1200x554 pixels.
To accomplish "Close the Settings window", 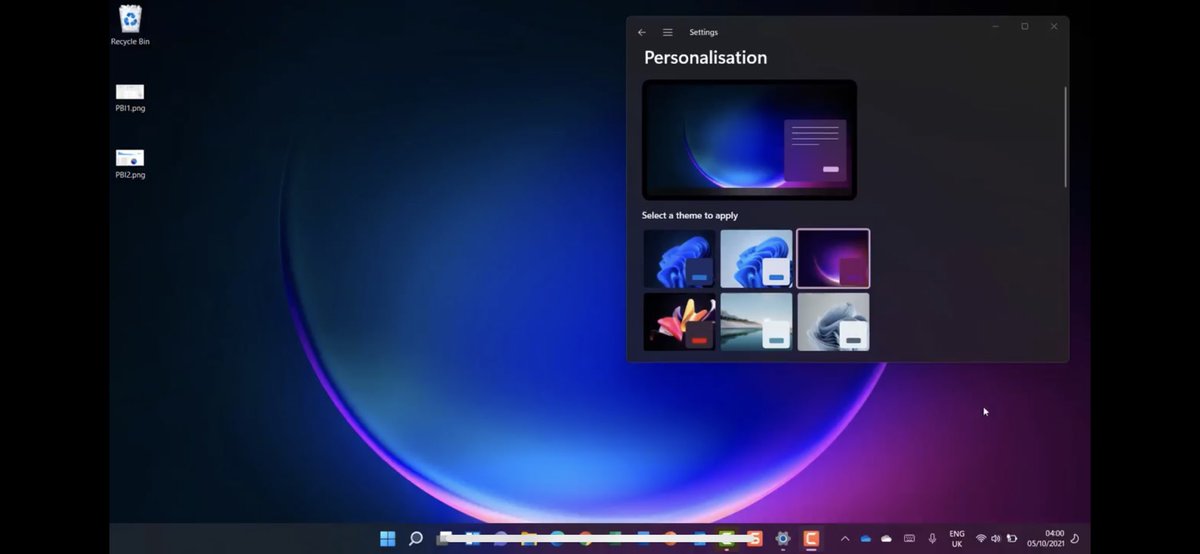I will tap(1054, 27).
